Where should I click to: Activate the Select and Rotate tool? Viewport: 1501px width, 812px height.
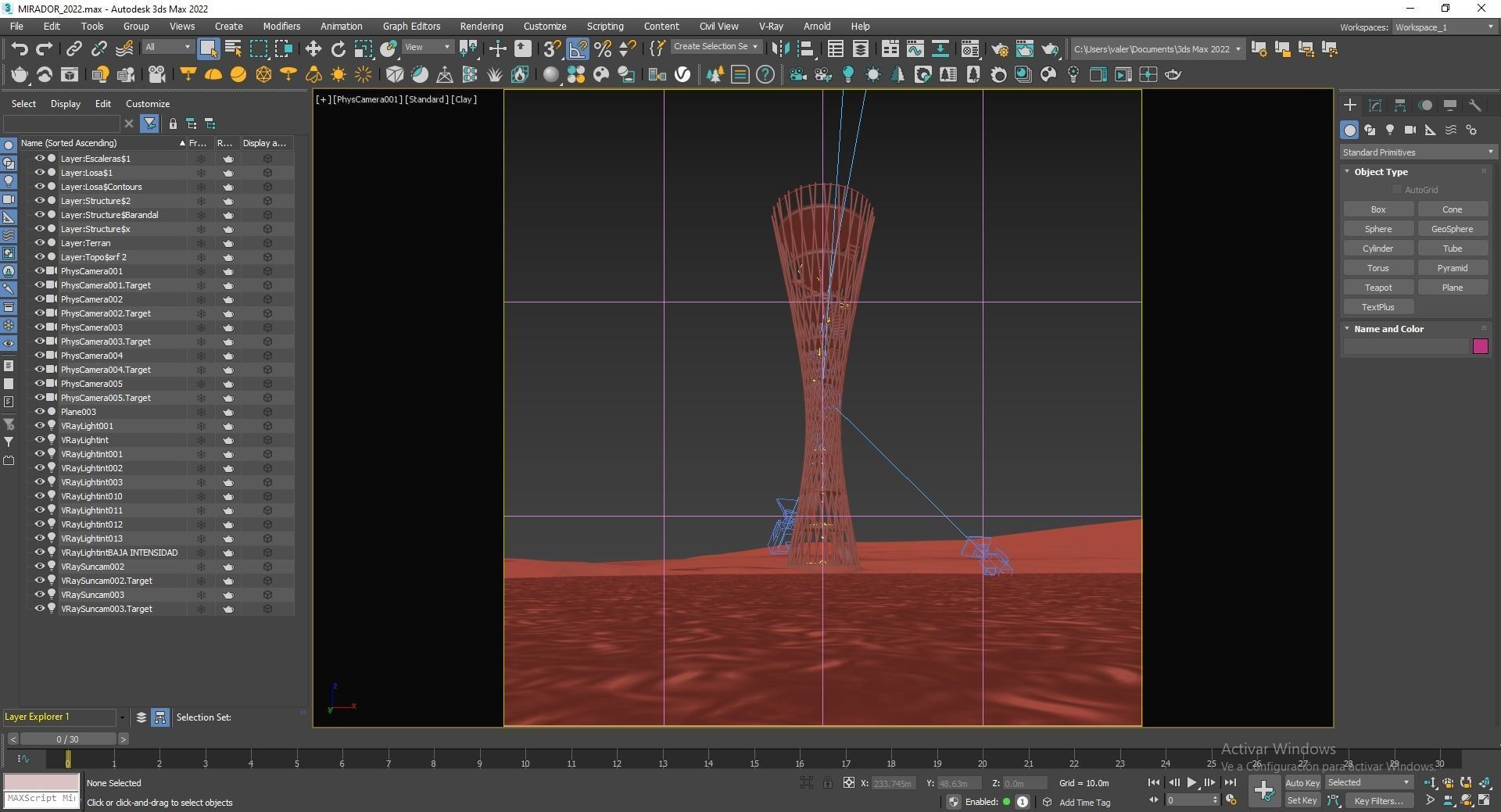[x=338, y=48]
